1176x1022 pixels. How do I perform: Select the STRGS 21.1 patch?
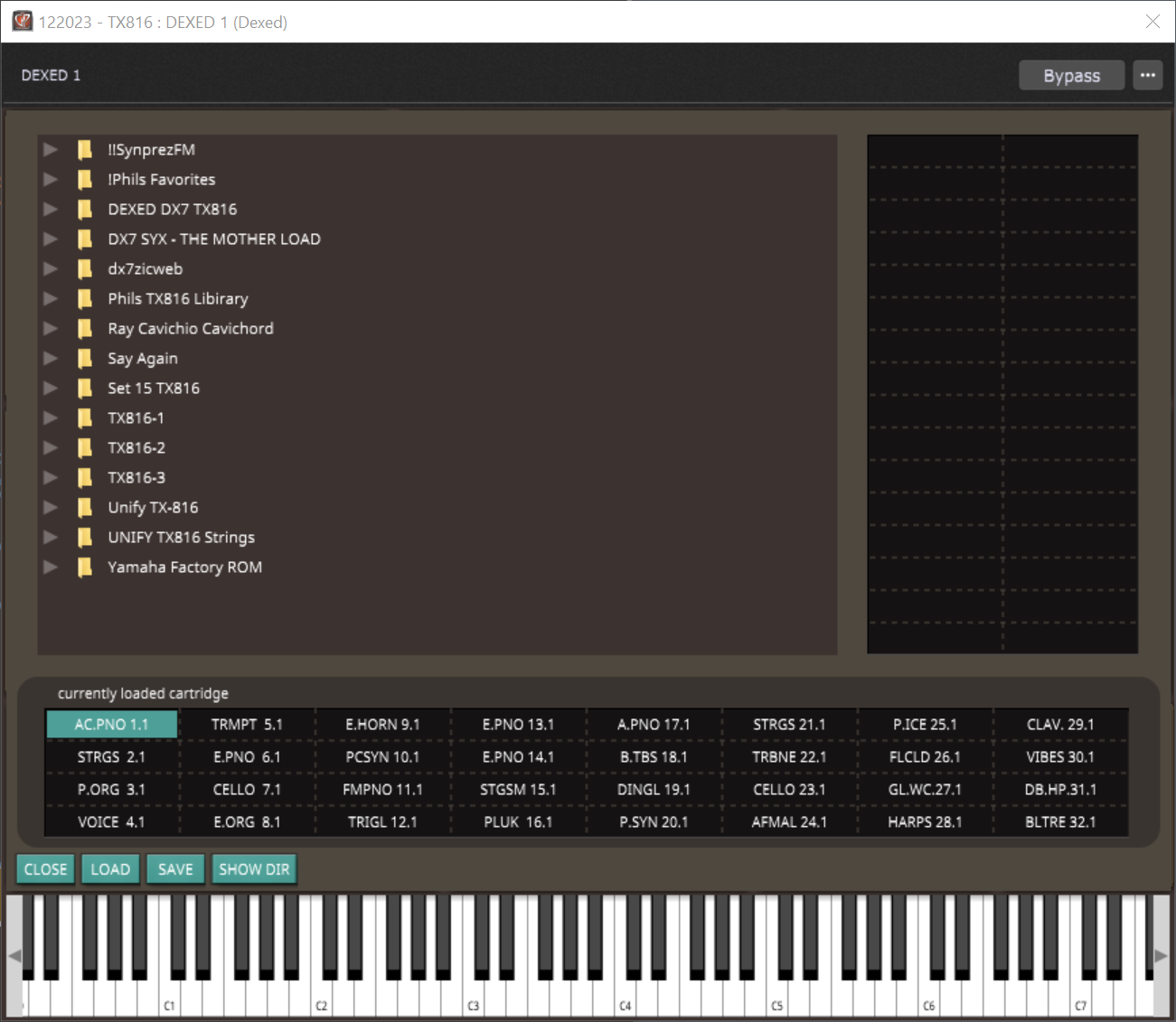coord(789,724)
